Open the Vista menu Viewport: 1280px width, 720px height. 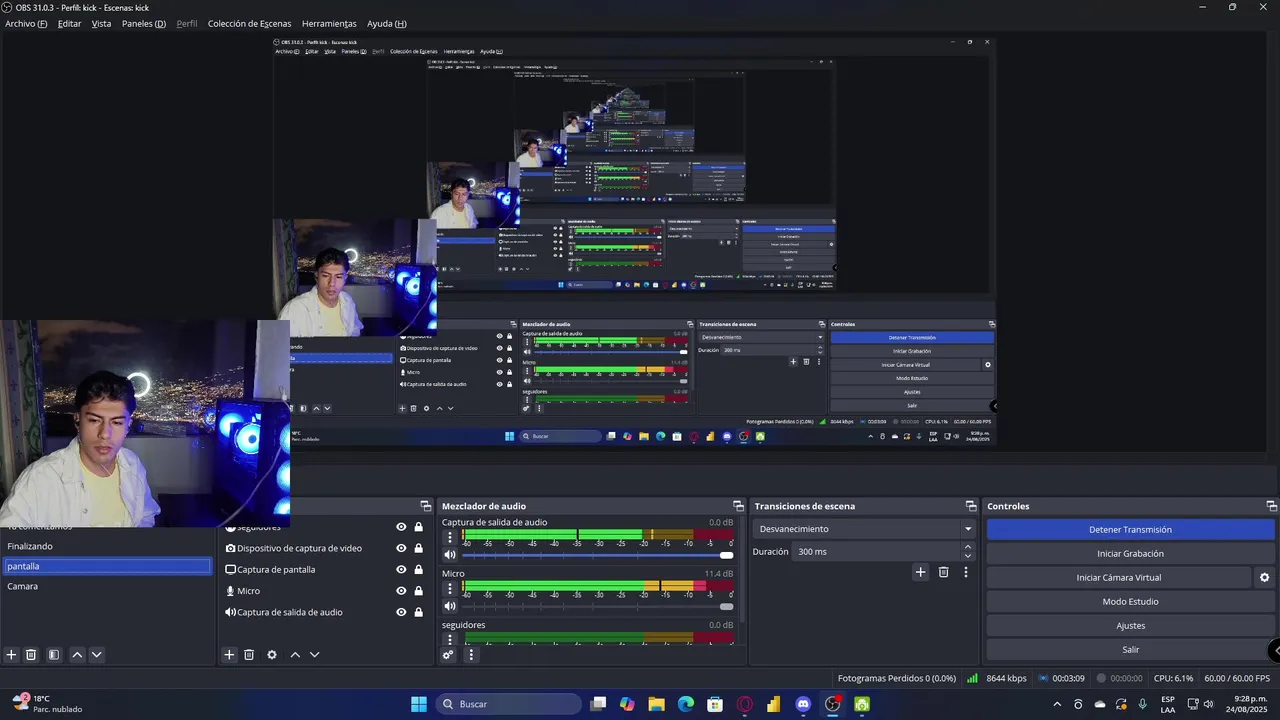click(x=101, y=24)
